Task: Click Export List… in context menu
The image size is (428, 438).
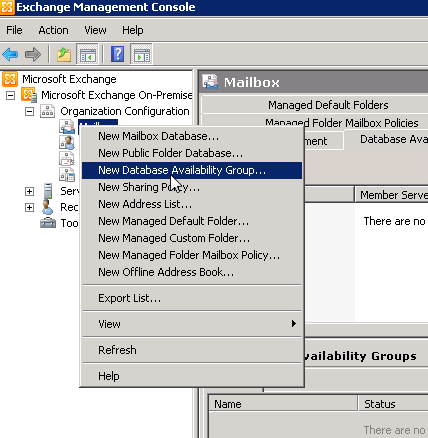Action: [192, 298]
